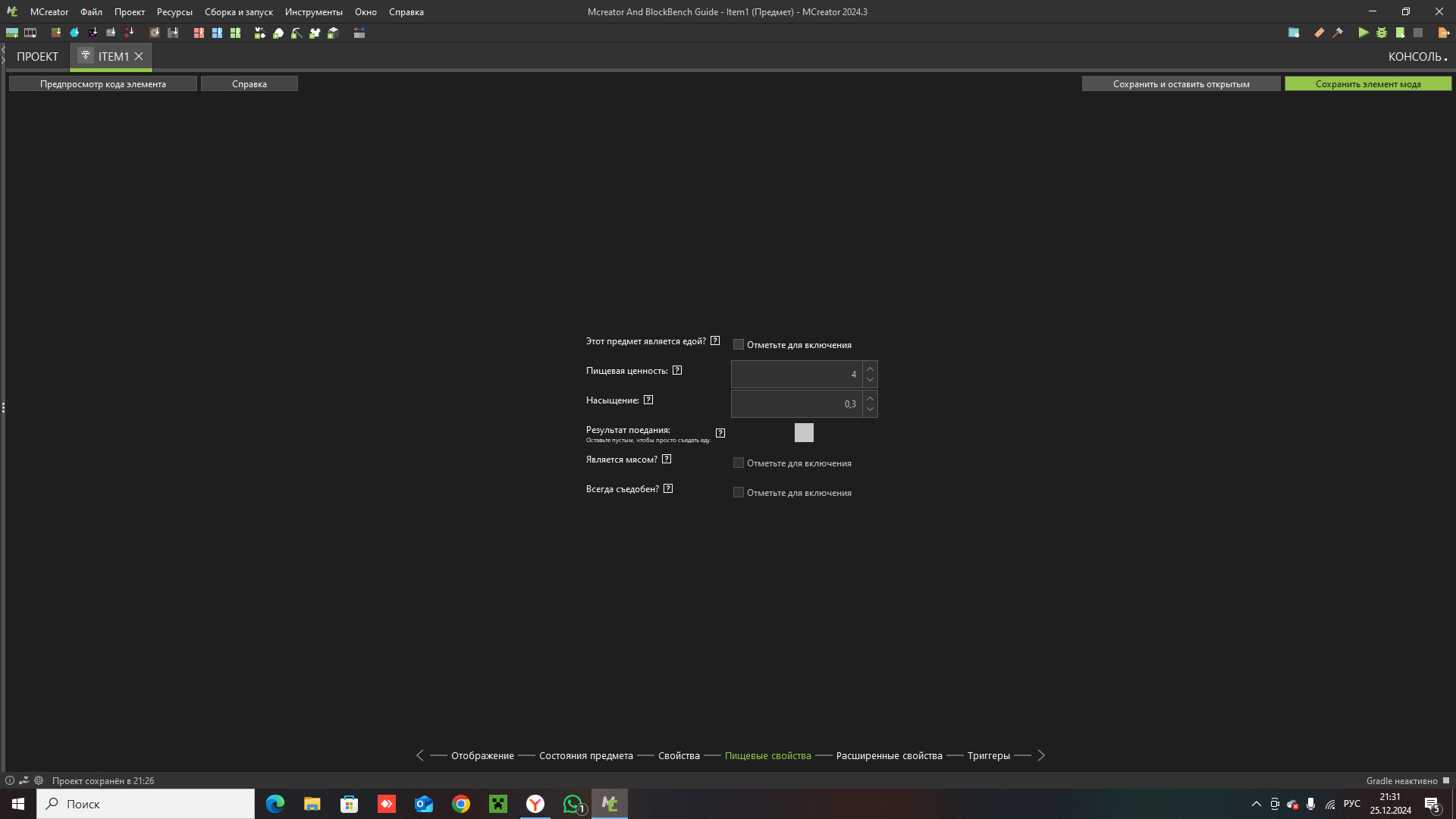Click the particle import icon in toolbar

pos(130,33)
